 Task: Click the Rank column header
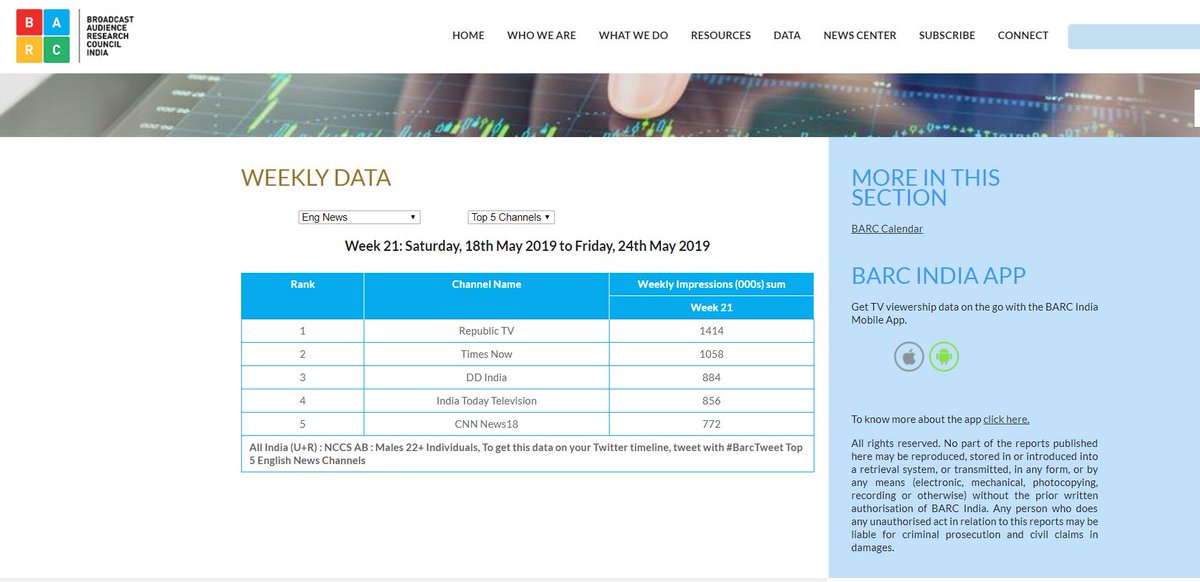click(303, 295)
